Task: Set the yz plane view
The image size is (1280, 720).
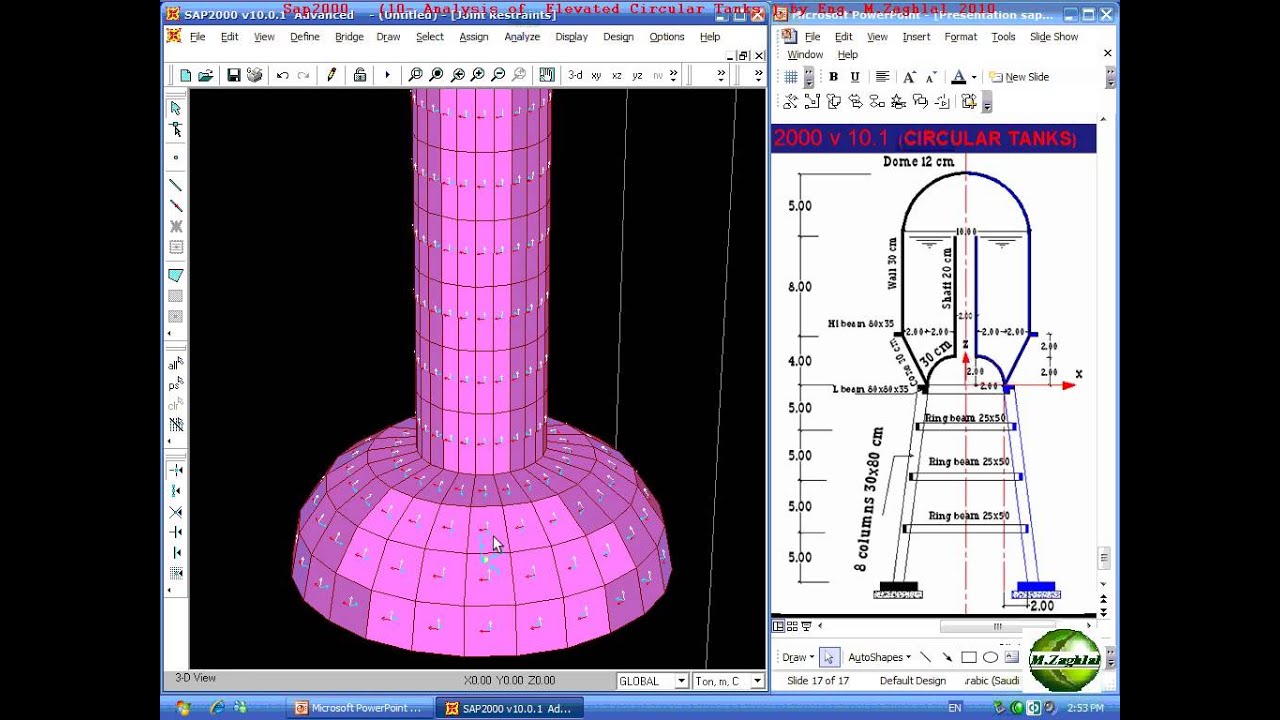Action: [637, 75]
